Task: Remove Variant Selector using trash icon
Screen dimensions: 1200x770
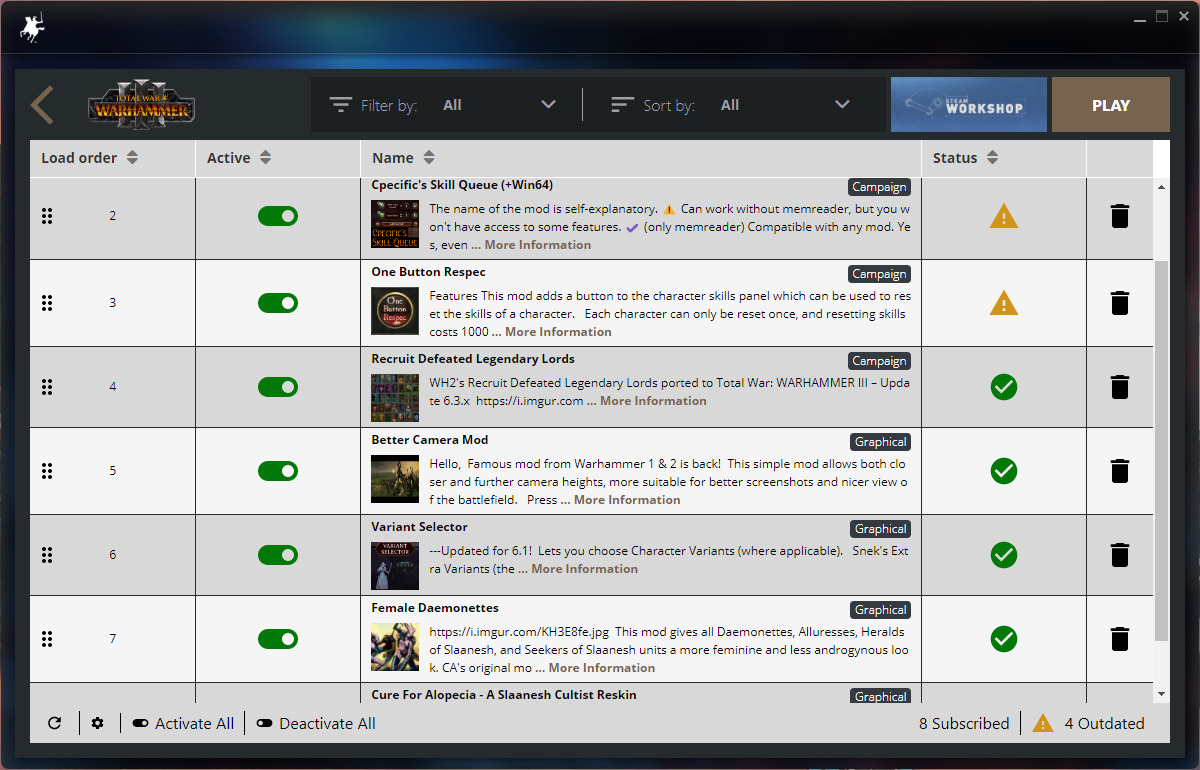Action: [x=1120, y=555]
